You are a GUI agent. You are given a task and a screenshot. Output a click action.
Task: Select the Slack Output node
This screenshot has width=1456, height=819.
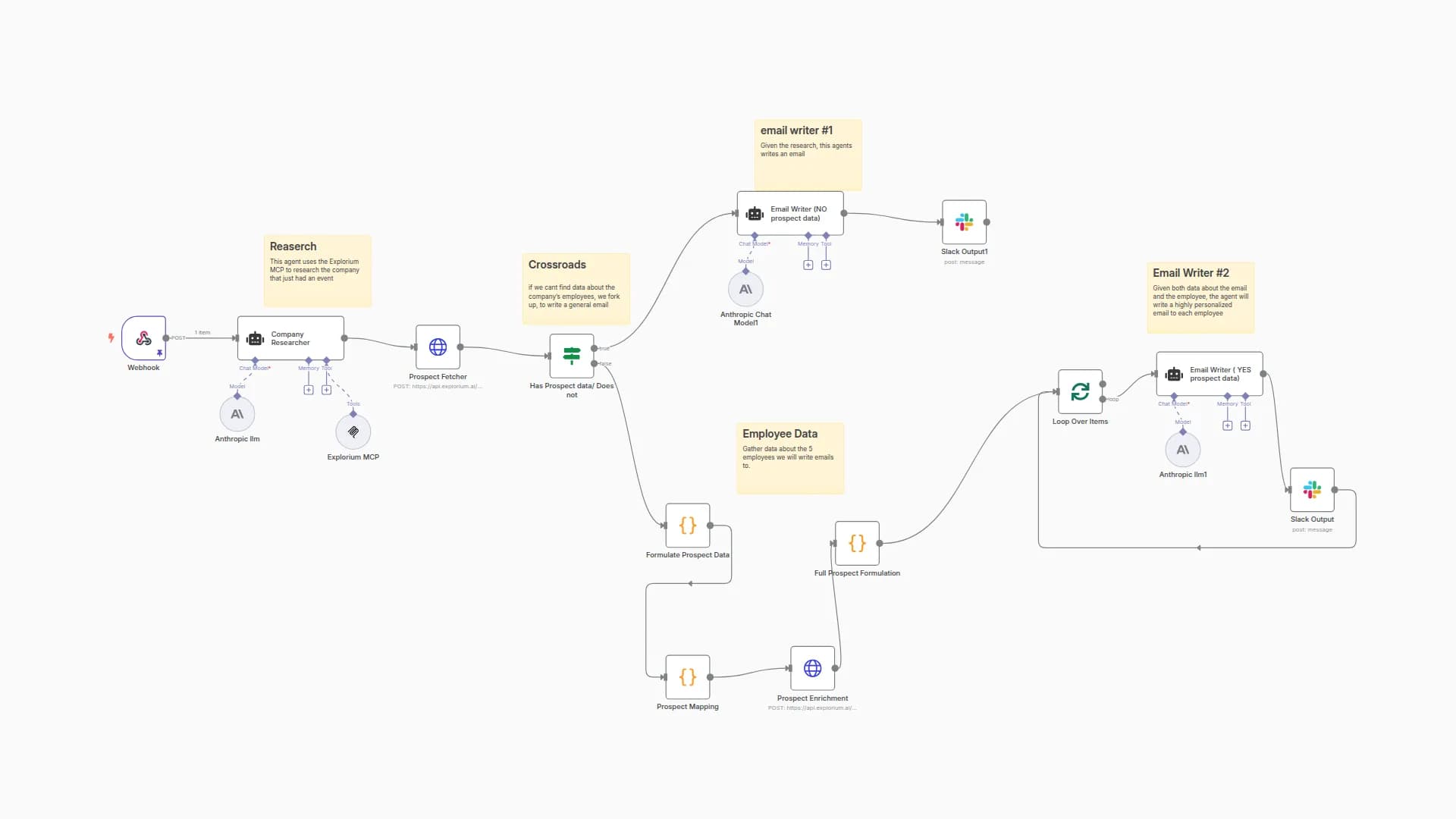tap(1313, 490)
